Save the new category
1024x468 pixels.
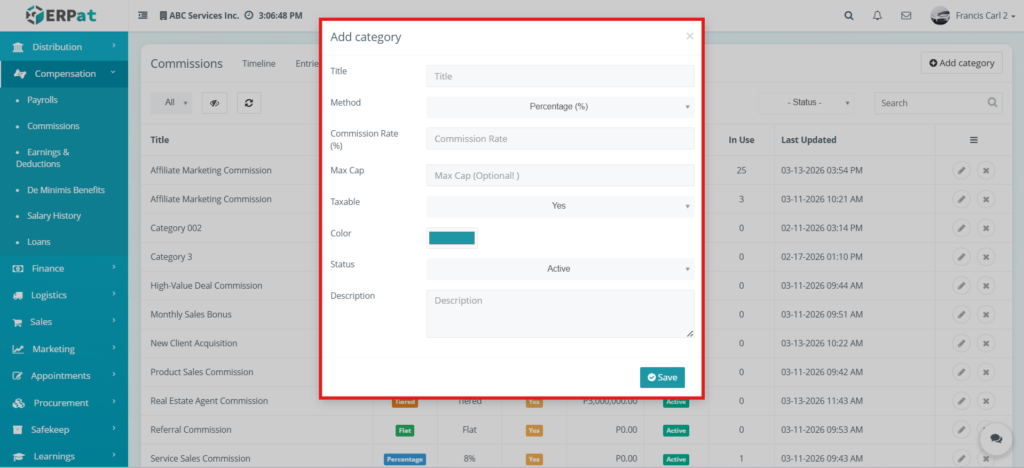click(x=662, y=377)
